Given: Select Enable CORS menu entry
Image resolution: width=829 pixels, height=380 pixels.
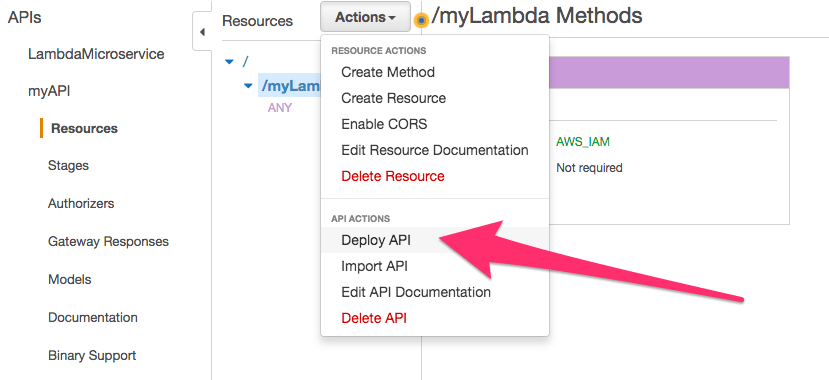Looking at the screenshot, I should click(384, 124).
